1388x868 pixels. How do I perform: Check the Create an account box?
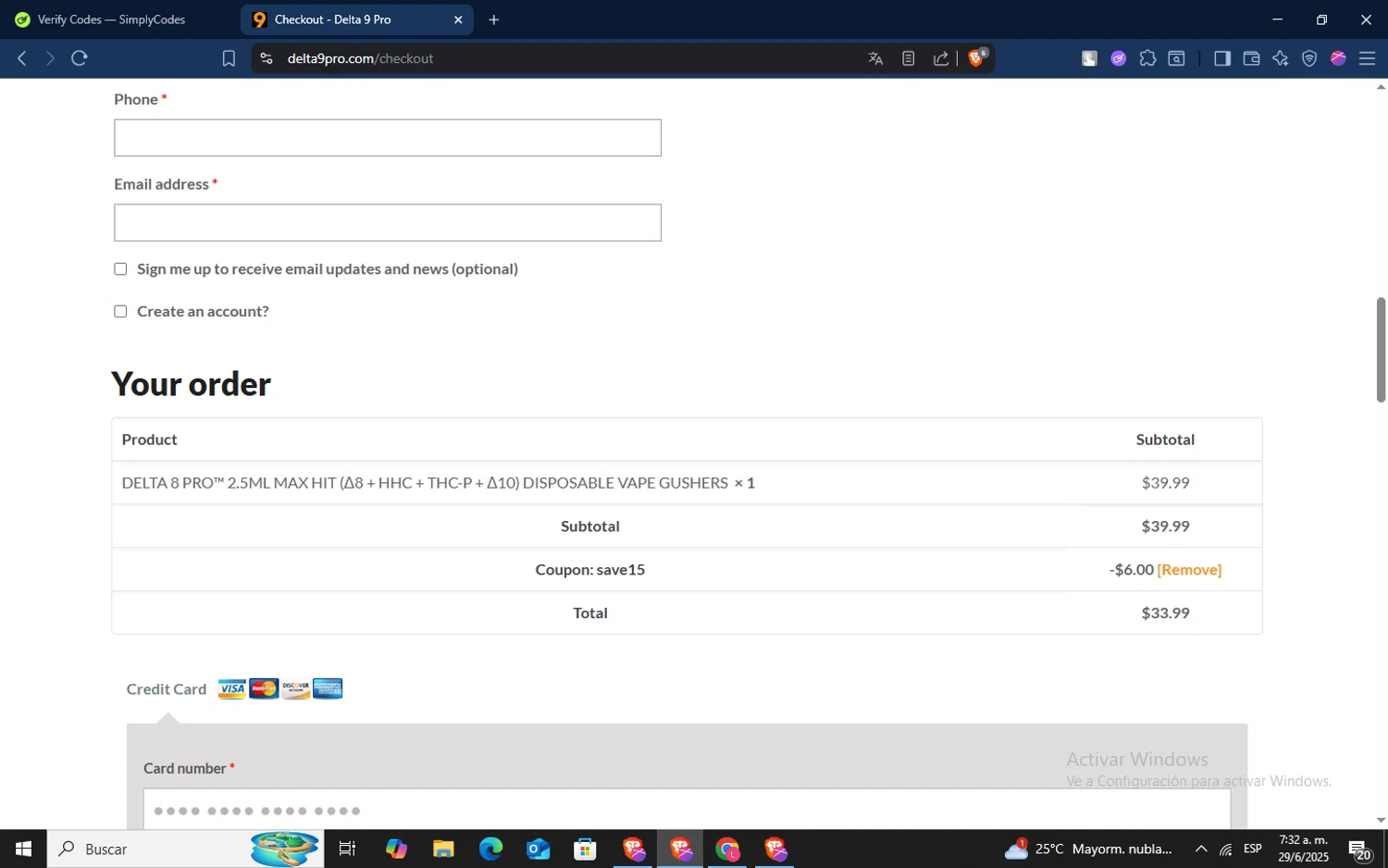[x=120, y=312]
